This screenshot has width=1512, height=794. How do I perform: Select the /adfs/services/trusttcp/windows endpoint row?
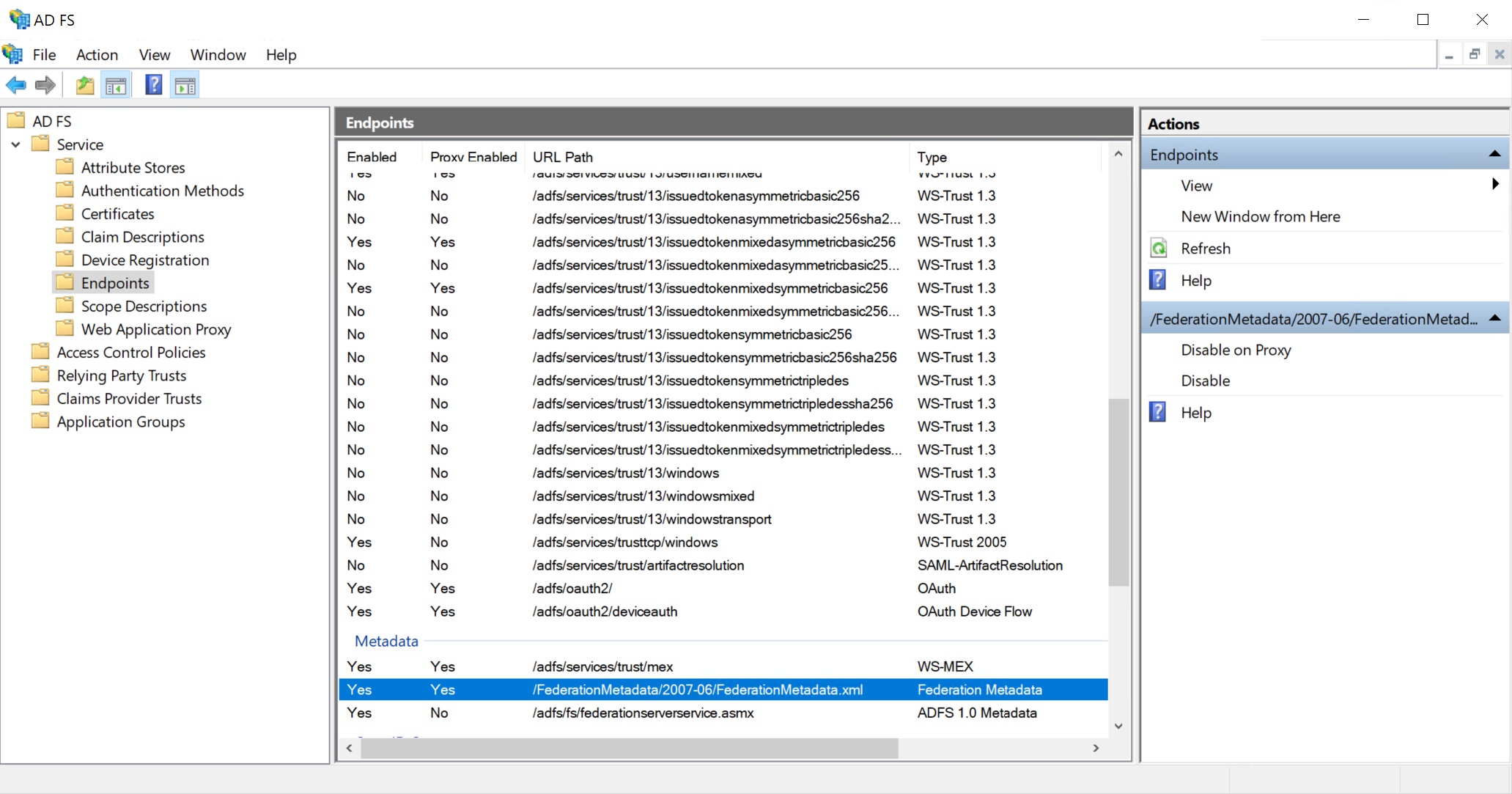pos(723,542)
